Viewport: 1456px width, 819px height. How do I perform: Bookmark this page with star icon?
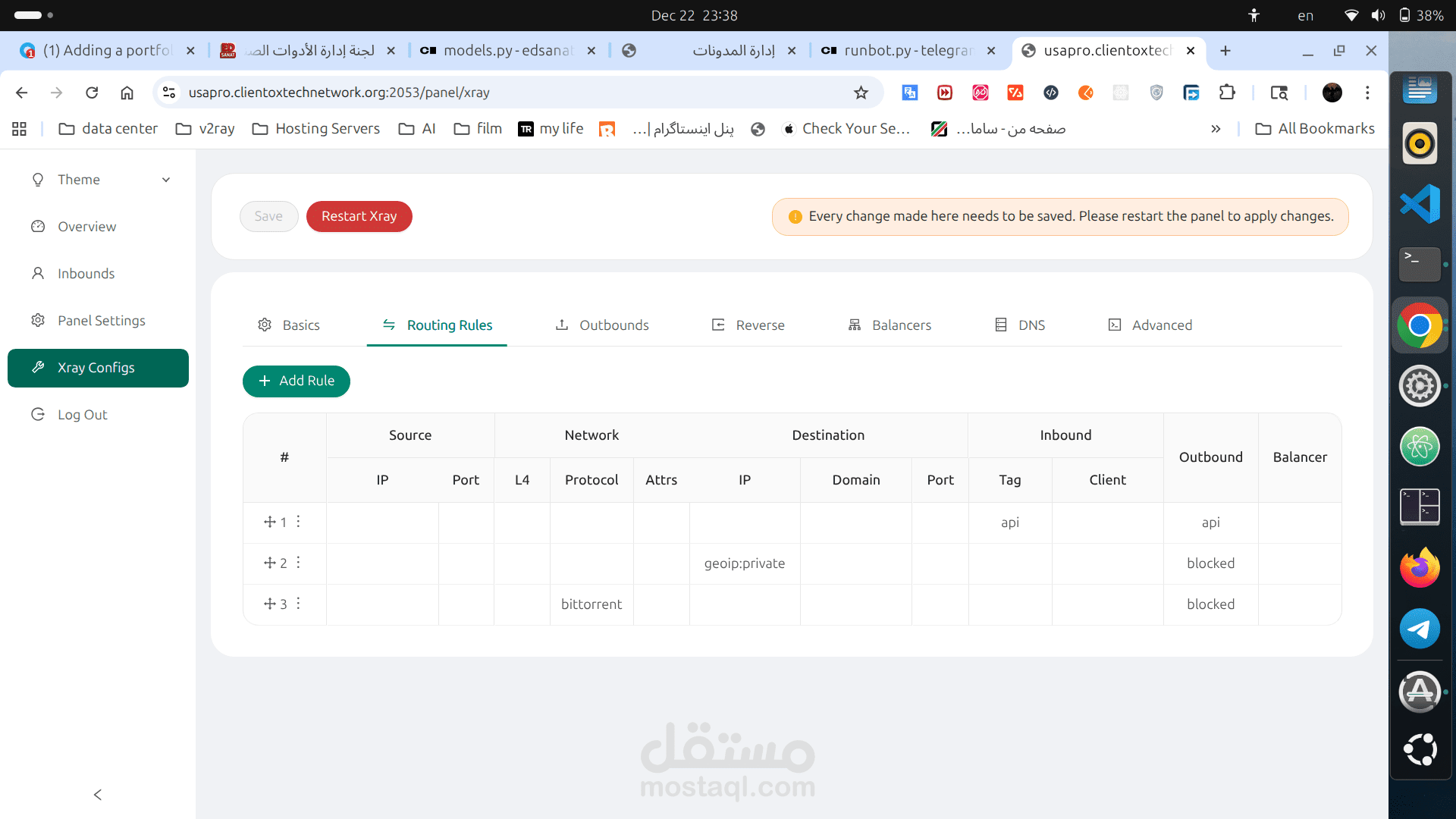tap(861, 93)
